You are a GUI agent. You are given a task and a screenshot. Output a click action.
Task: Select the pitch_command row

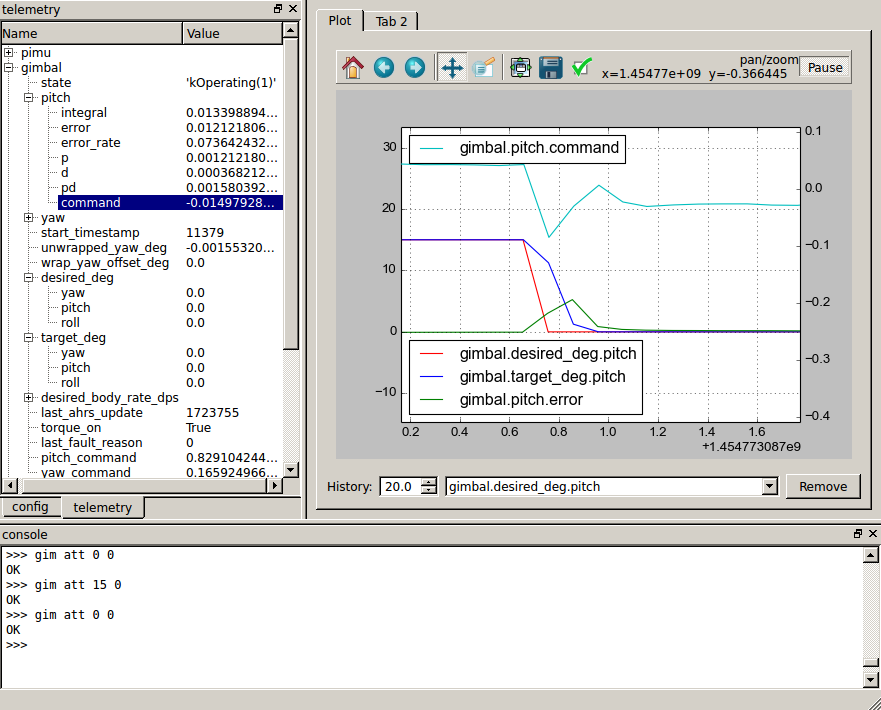click(x=142, y=458)
